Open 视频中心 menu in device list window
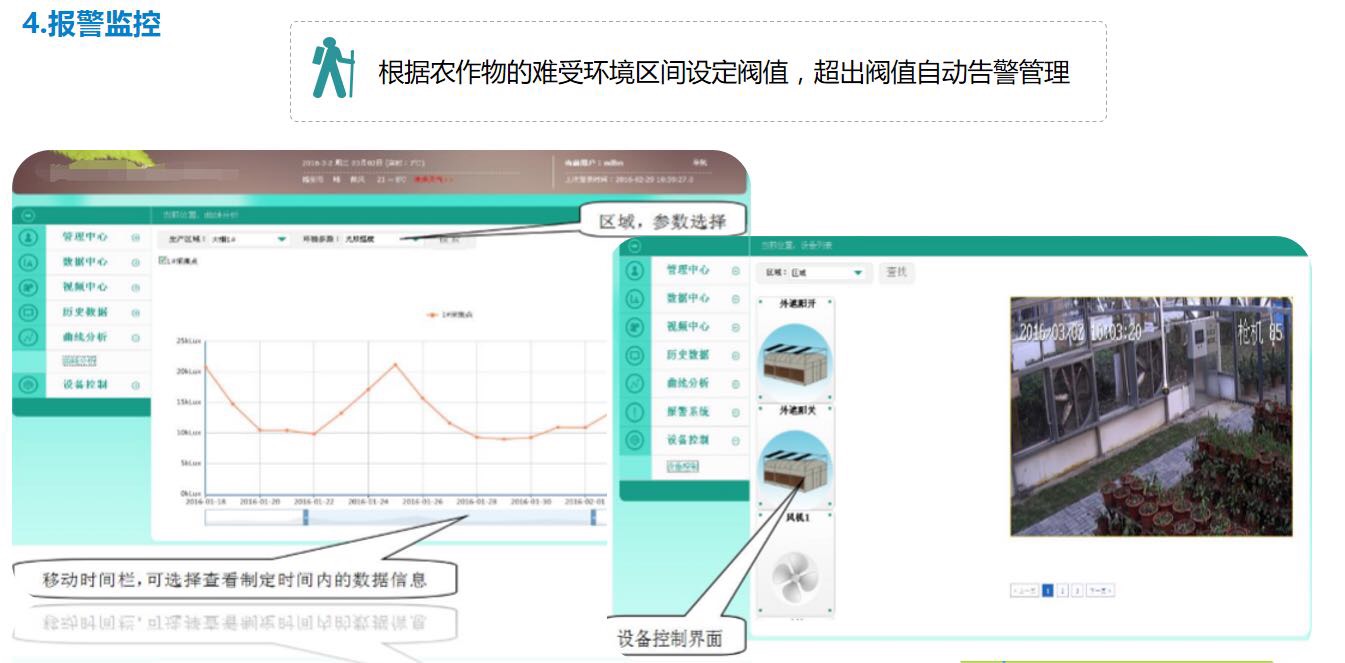 [688, 326]
